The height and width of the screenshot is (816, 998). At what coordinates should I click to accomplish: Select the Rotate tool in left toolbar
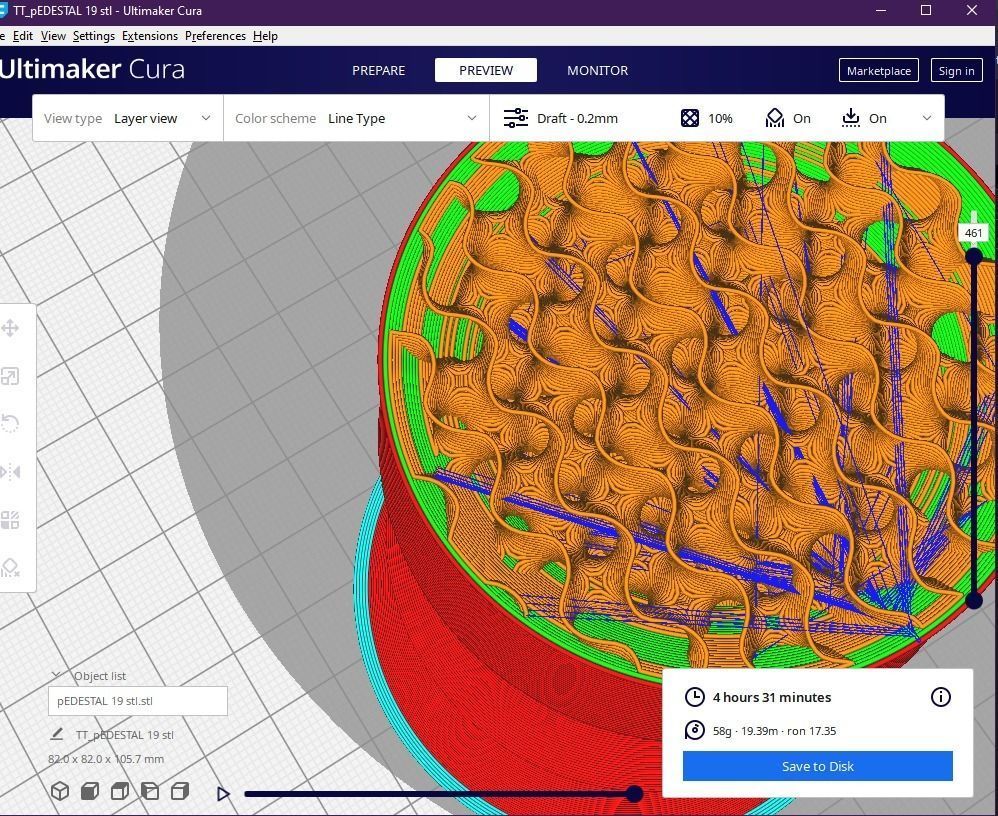pyautogui.click(x=10, y=423)
